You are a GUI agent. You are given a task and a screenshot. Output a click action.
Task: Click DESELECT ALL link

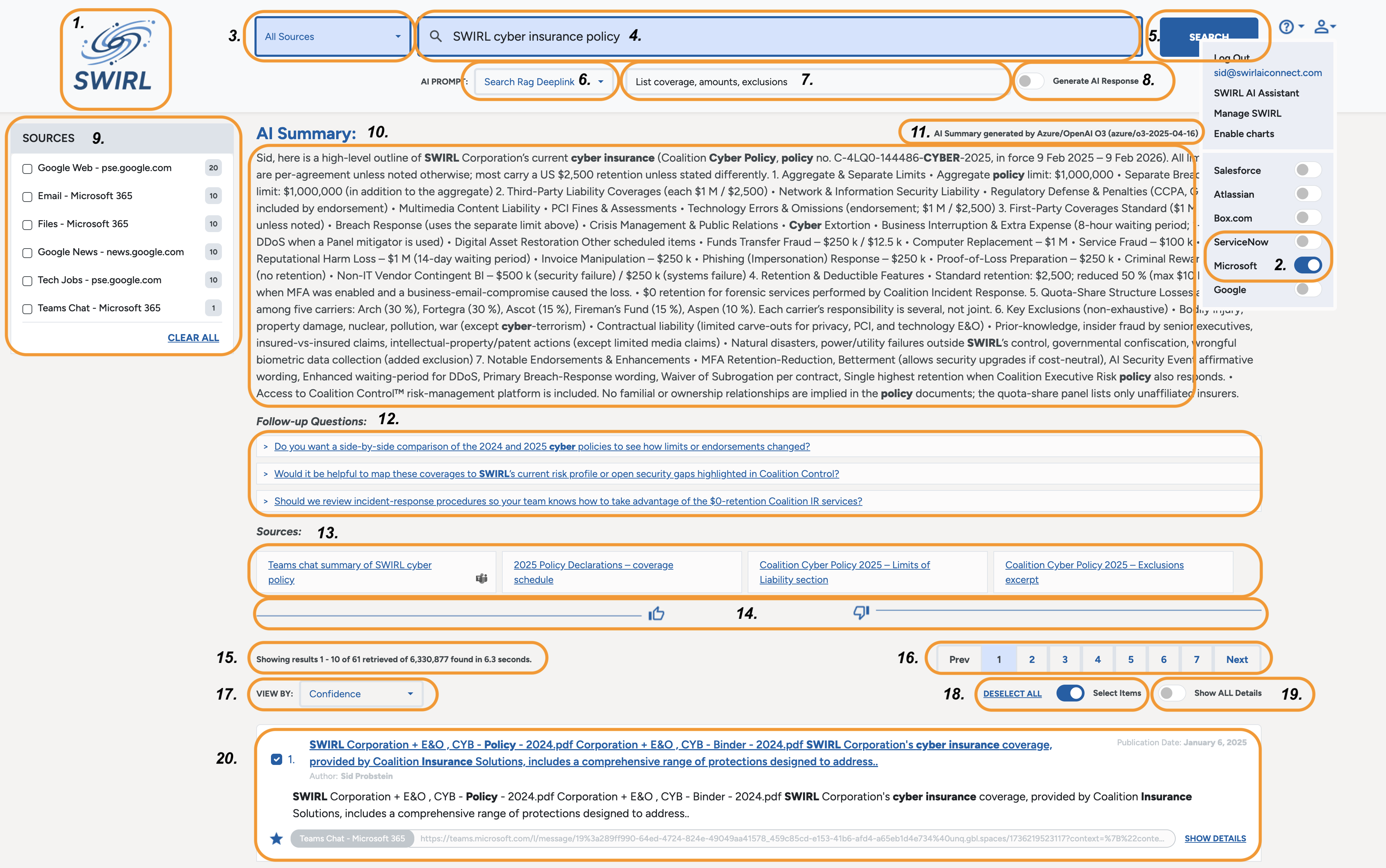1012,693
